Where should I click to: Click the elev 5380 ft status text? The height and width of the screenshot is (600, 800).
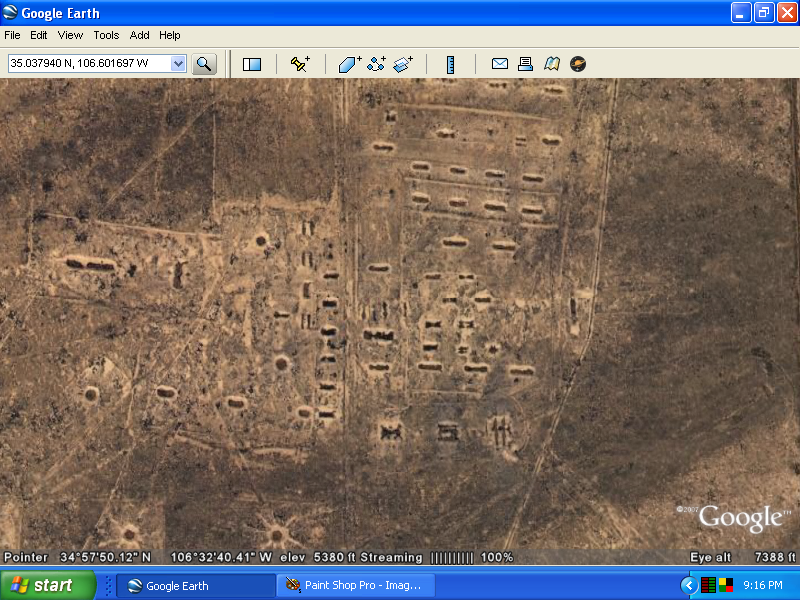[x=318, y=557]
